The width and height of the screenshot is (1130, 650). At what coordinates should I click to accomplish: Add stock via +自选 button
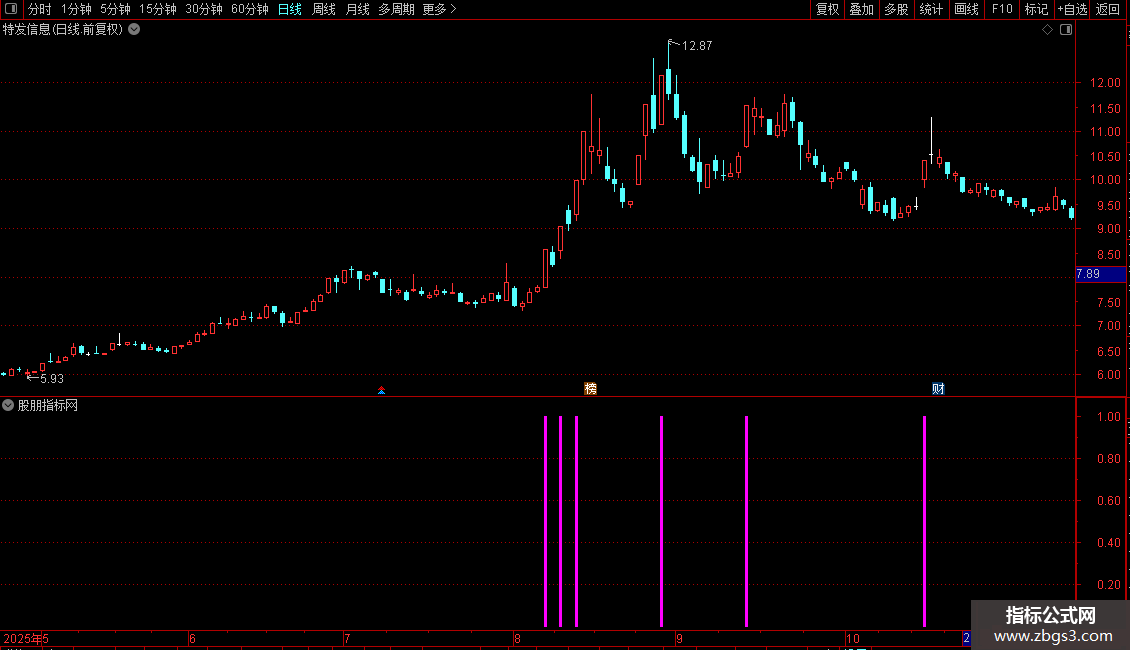[1072, 9]
